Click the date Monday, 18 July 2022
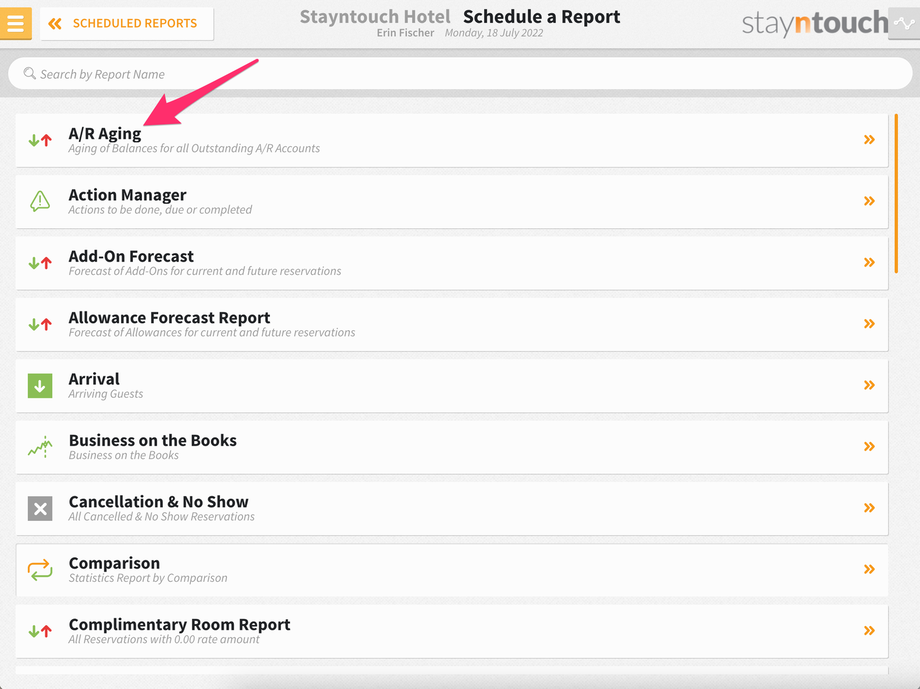 (x=494, y=33)
